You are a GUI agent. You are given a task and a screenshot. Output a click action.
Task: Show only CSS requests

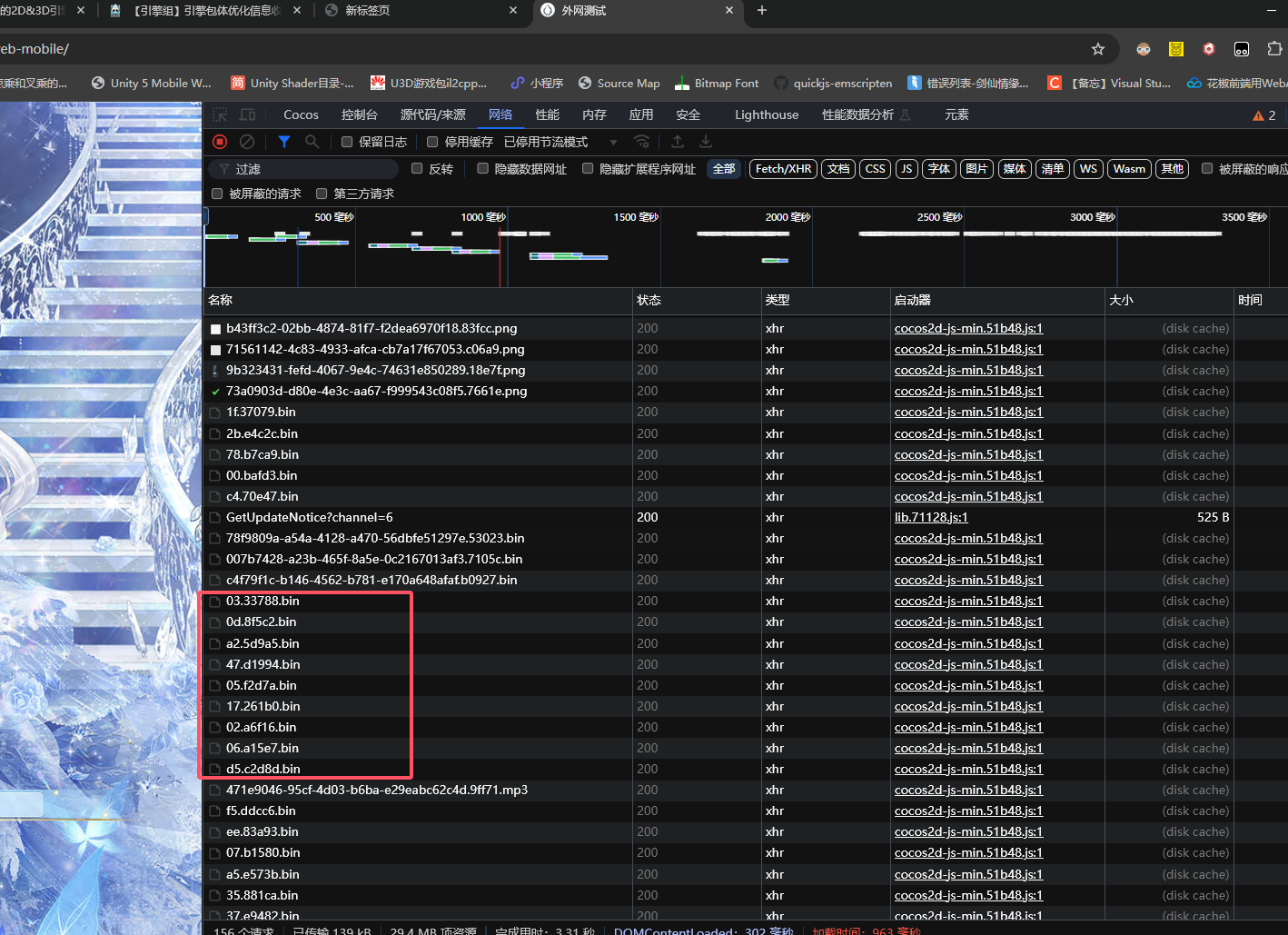tap(876, 169)
